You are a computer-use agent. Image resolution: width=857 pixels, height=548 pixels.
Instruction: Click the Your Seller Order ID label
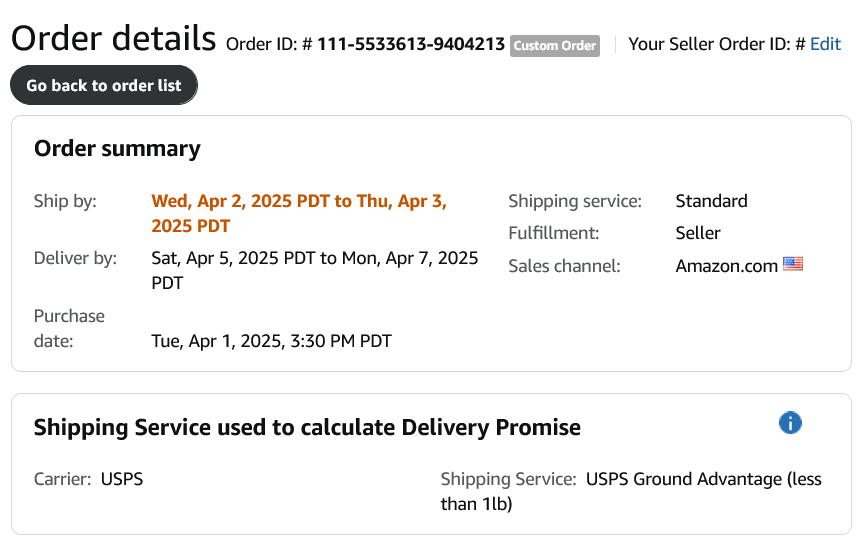(x=717, y=44)
